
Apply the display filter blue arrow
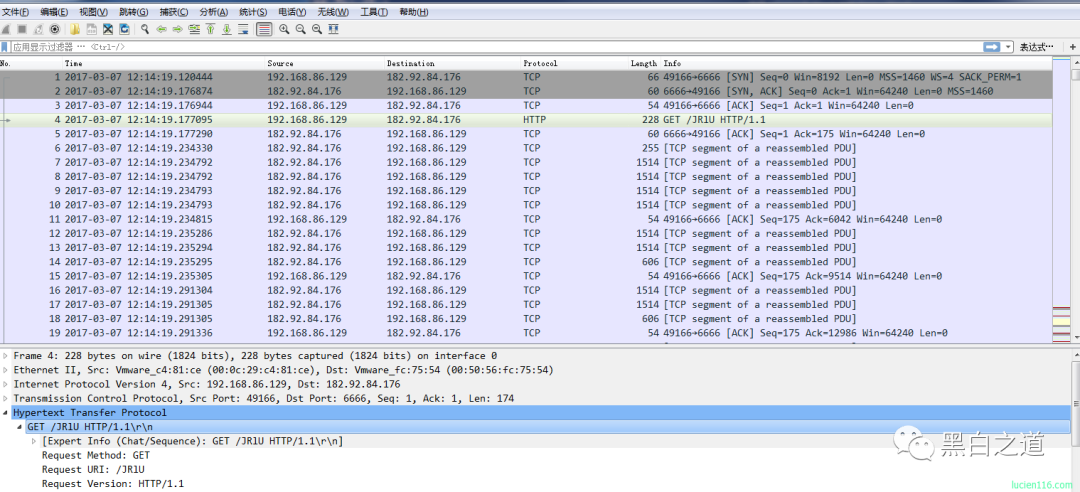point(992,47)
